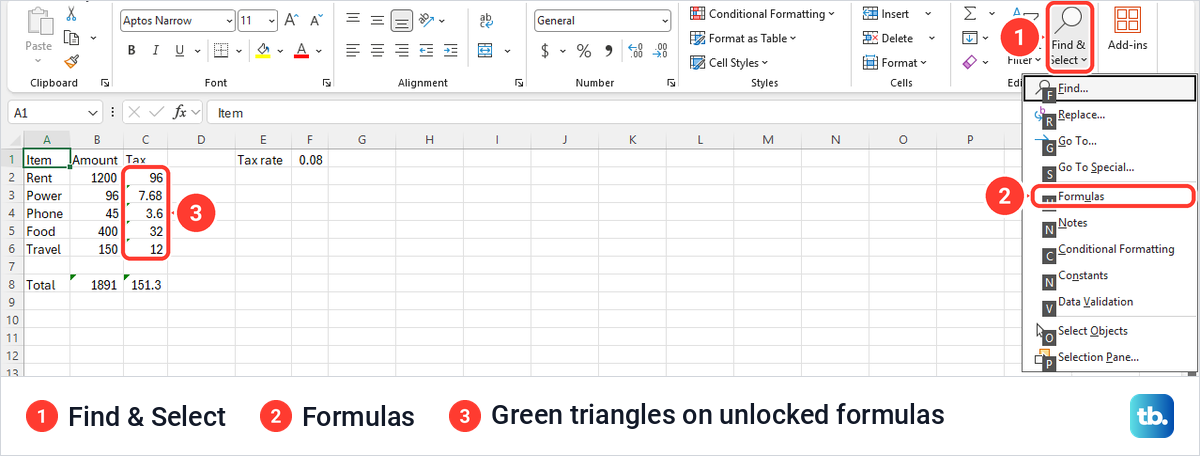Click the Percent Style icon
Viewport: 1200px width, 456px height.
[584, 51]
